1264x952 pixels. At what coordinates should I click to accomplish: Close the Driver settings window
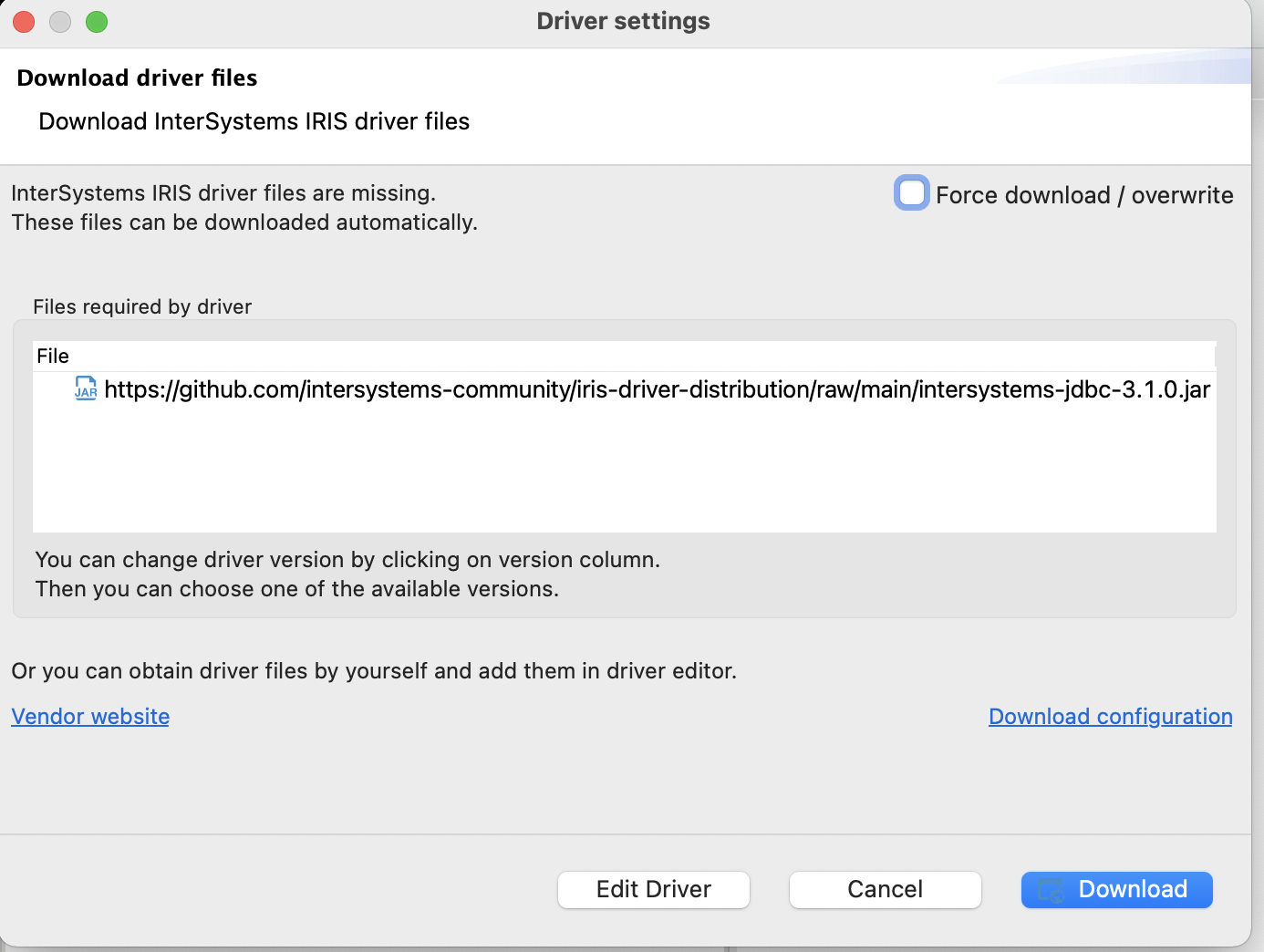pyautogui.click(x=24, y=22)
